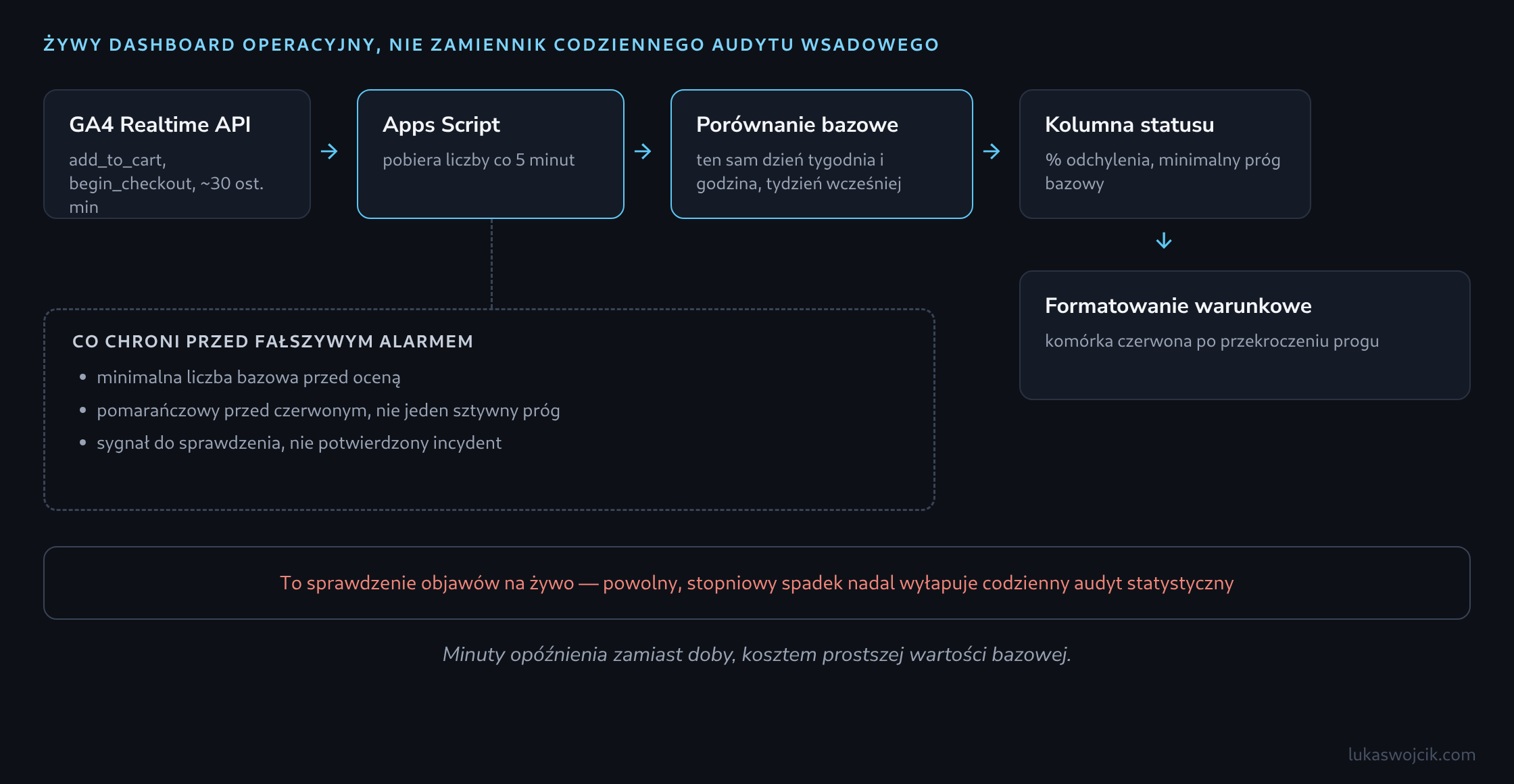Select the 'Formatowanie warunkowe' card heading
Image resolution: width=1514 pixels, height=784 pixels.
(x=1178, y=306)
